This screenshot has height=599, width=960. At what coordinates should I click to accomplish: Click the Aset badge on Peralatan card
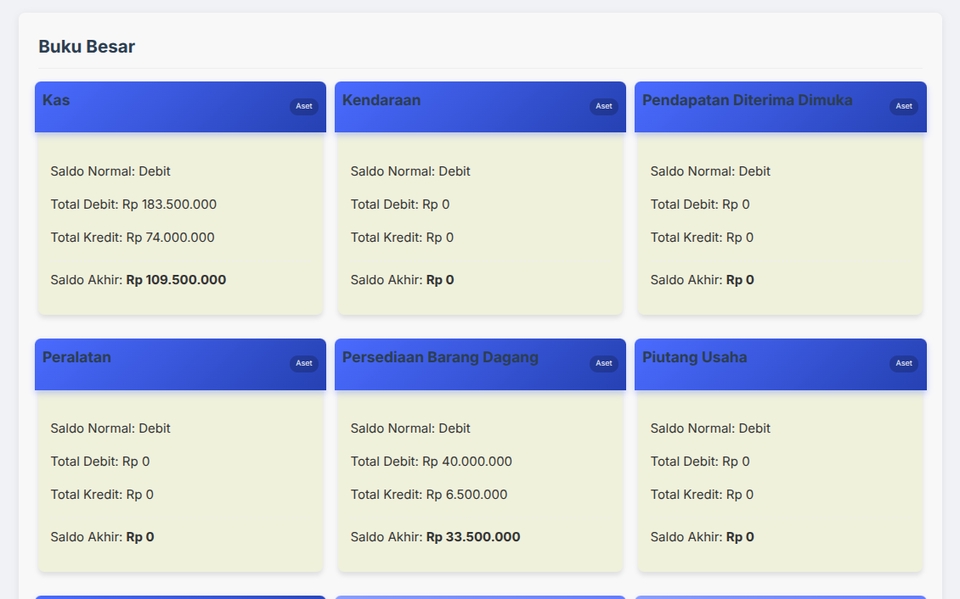pyautogui.click(x=304, y=363)
